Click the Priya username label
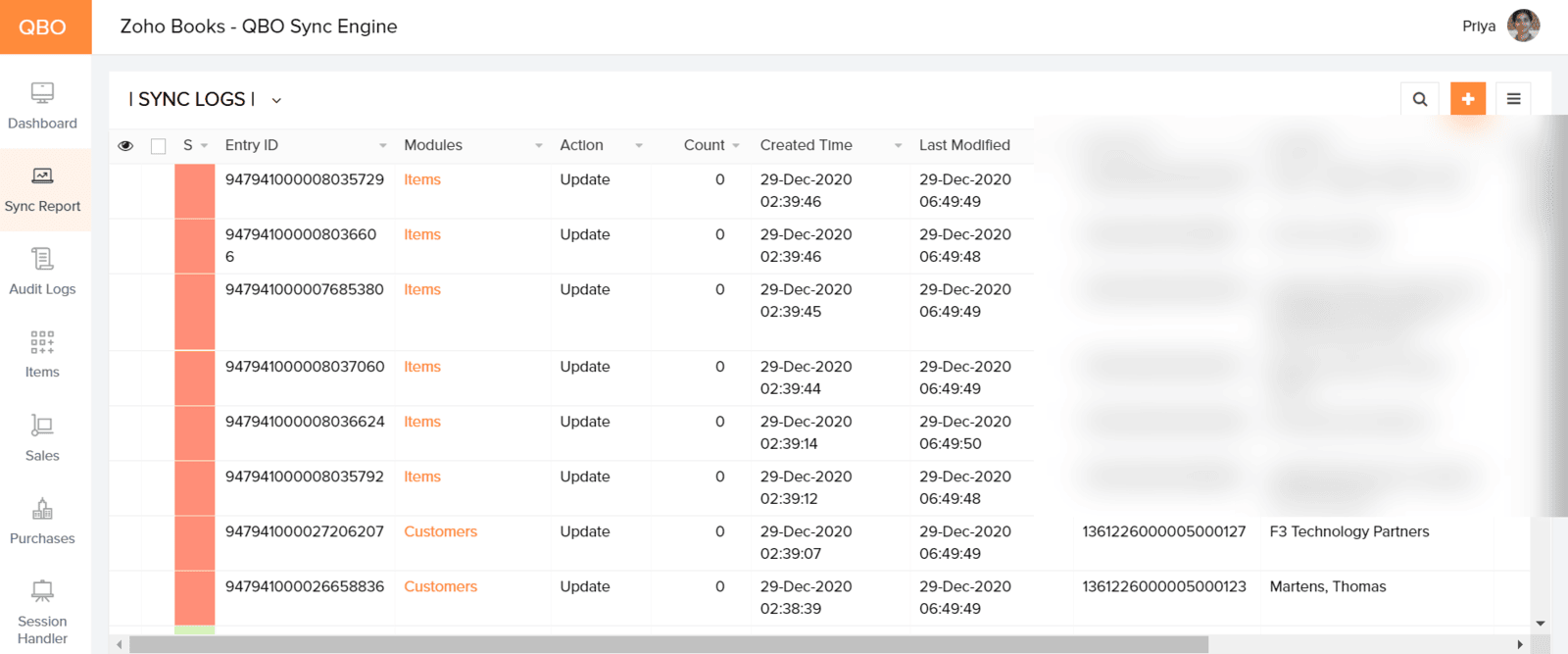This screenshot has width=1568, height=654. click(x=1479, y=26)
